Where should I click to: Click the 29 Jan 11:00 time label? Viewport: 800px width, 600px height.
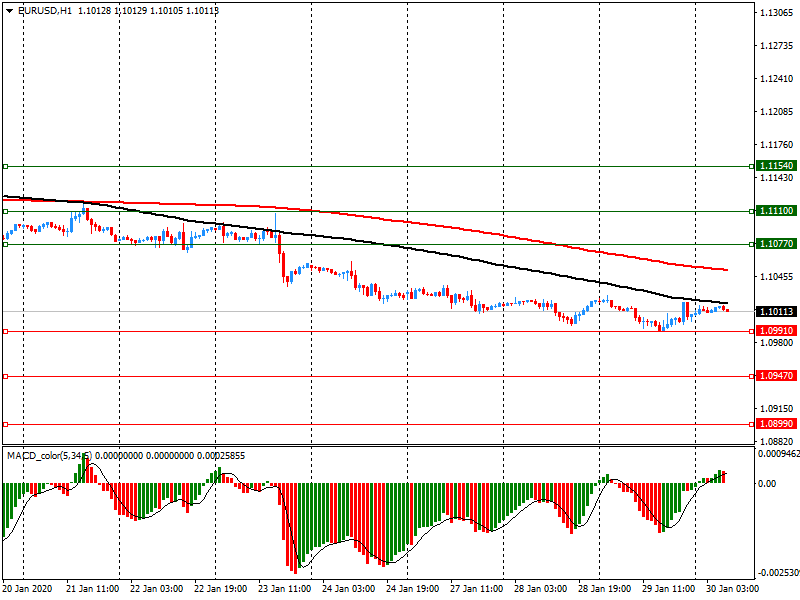pos(668,589)
